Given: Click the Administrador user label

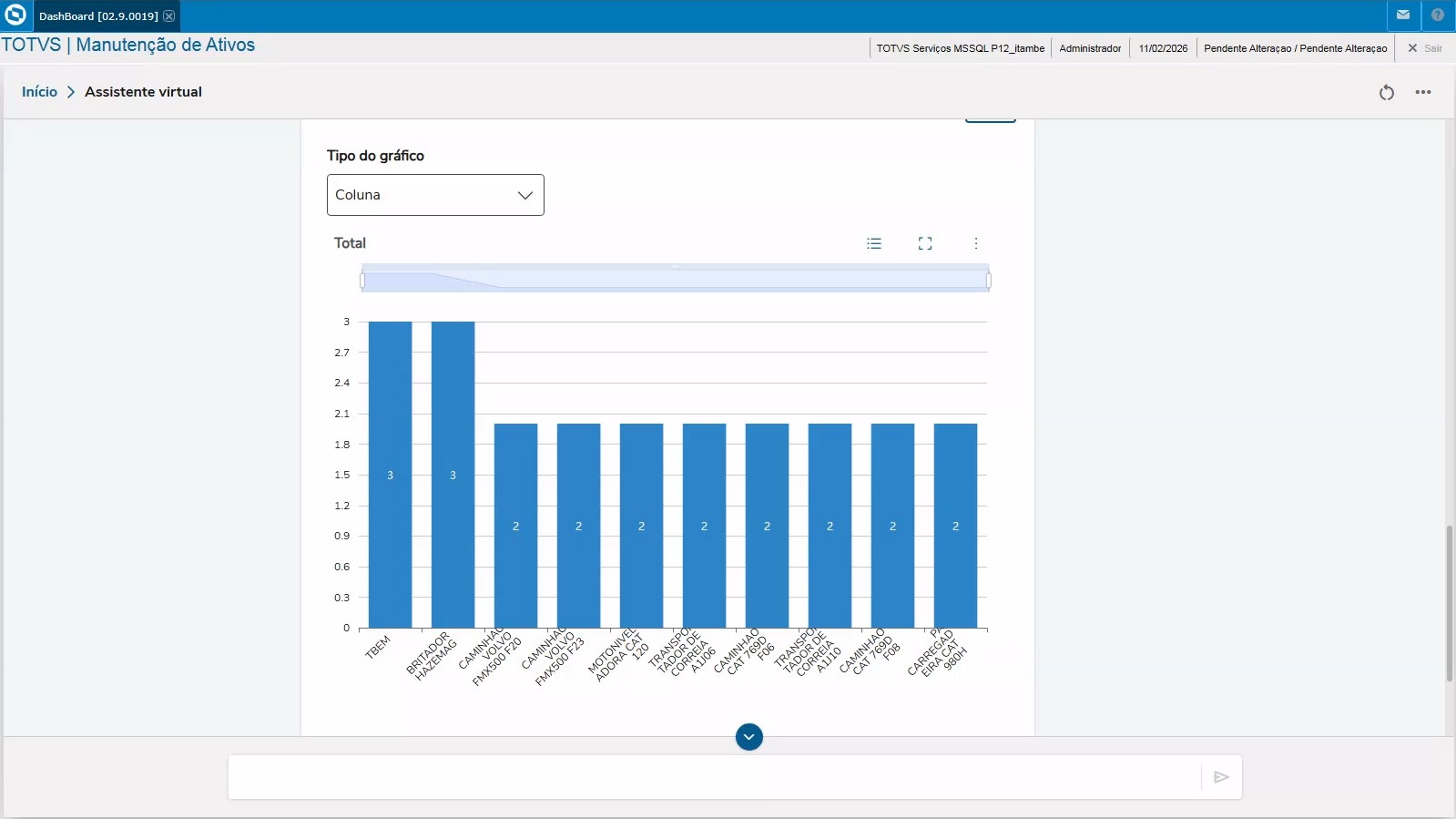Looking at the screenshot, I should click(x=1090, y=48).
